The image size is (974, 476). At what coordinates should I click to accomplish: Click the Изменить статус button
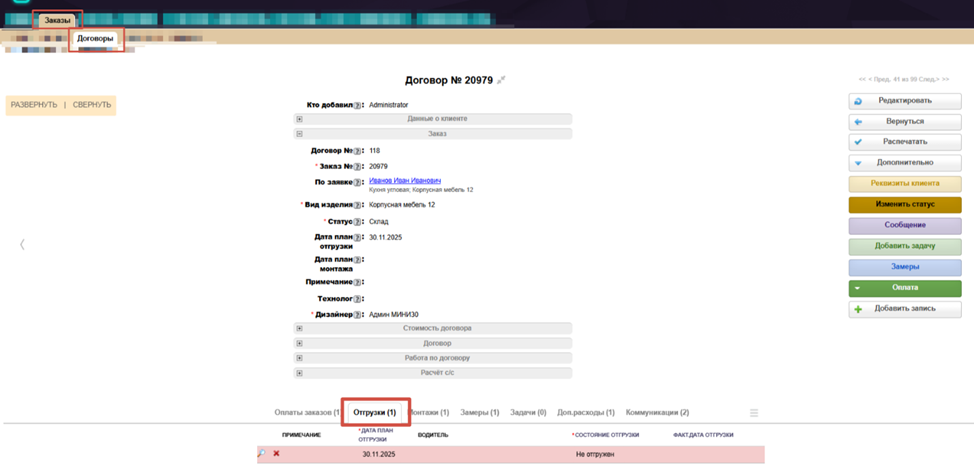pyautogui.click(x=904, y=204)
